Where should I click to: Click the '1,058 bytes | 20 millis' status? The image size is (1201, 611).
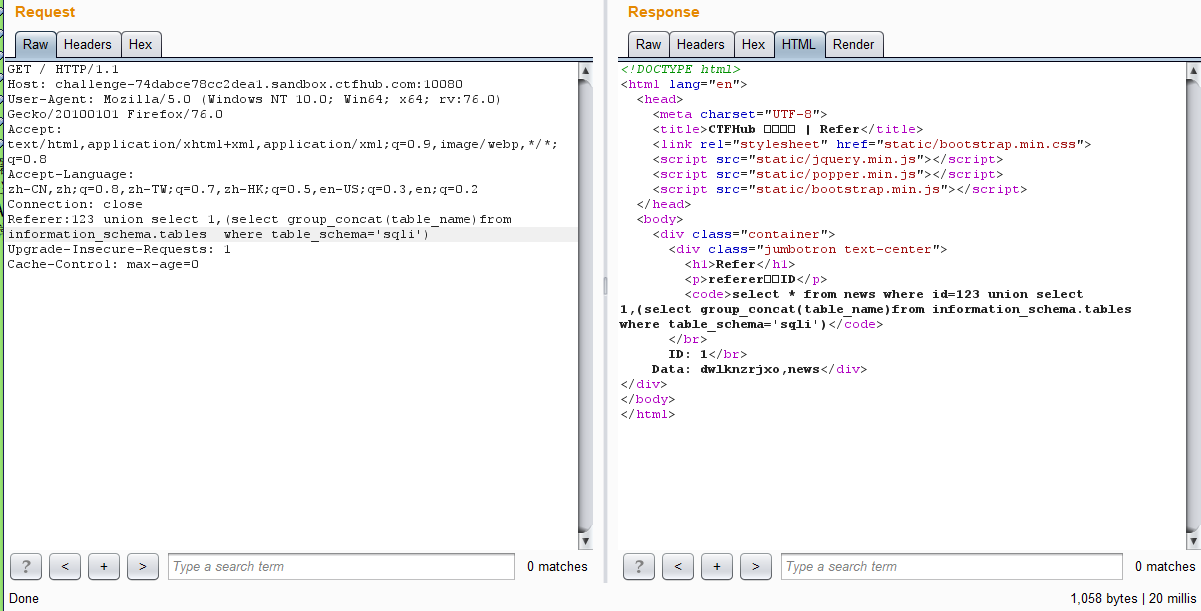click(x=1132, y=598)
